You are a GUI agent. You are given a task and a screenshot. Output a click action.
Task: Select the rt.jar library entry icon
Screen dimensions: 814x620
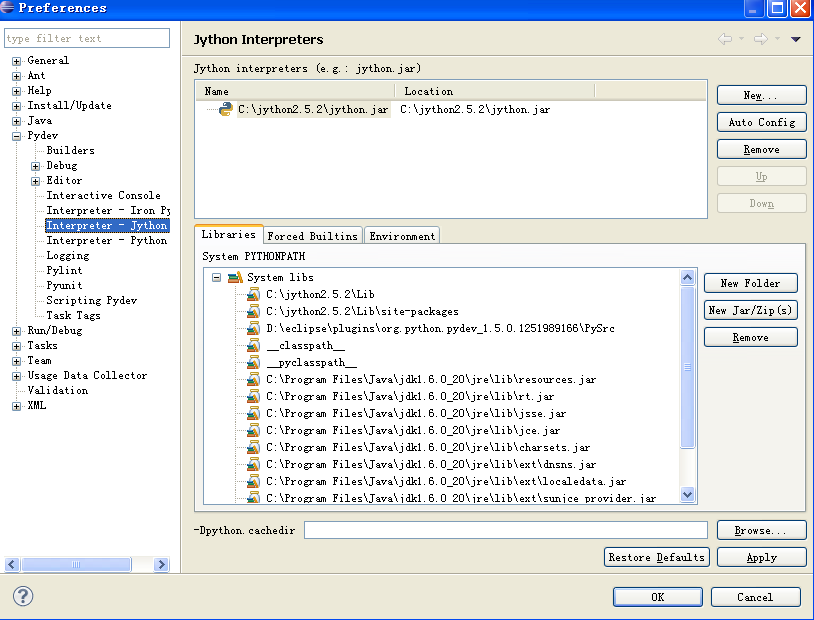[253, 396]
